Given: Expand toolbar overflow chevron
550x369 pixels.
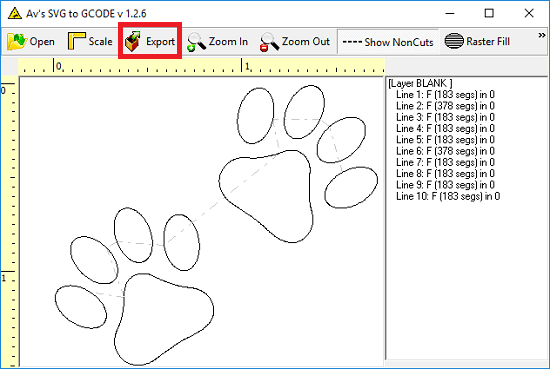Looking at the screenshot, I should [x=542, y=35].
